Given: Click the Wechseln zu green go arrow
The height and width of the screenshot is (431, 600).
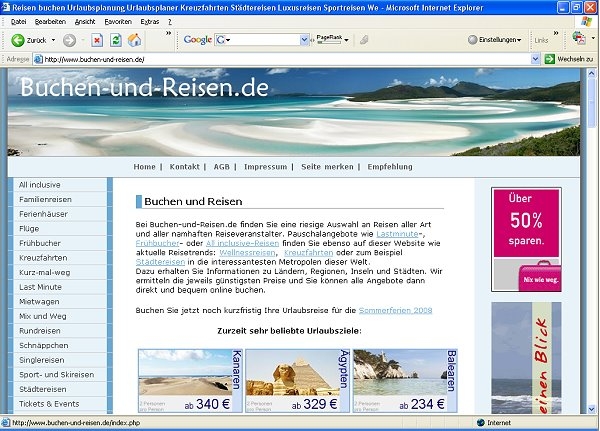Looking at the screenshot, I should (x=549, y=60).
